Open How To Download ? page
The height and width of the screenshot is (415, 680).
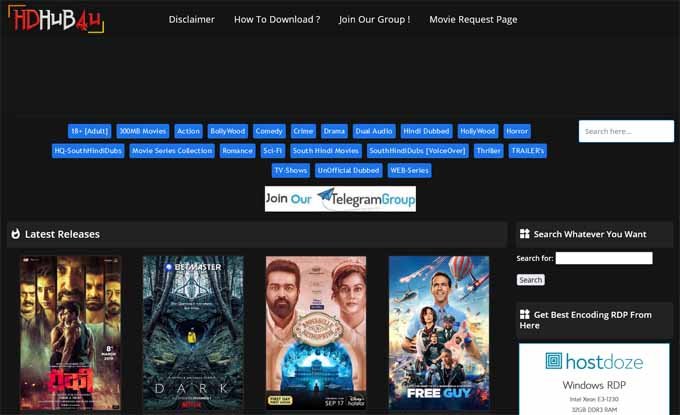point(277,20)
